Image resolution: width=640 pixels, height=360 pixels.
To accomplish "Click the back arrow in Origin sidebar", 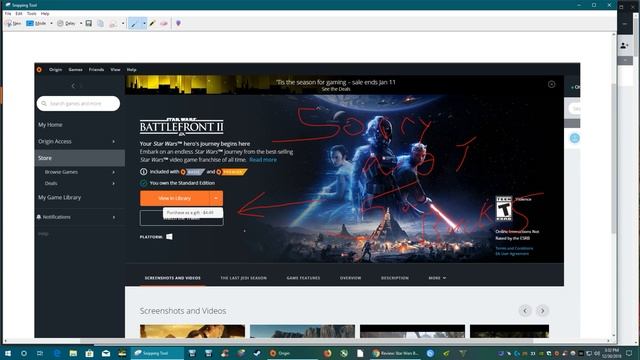I will pyautogui.click(x=73, y=86).
